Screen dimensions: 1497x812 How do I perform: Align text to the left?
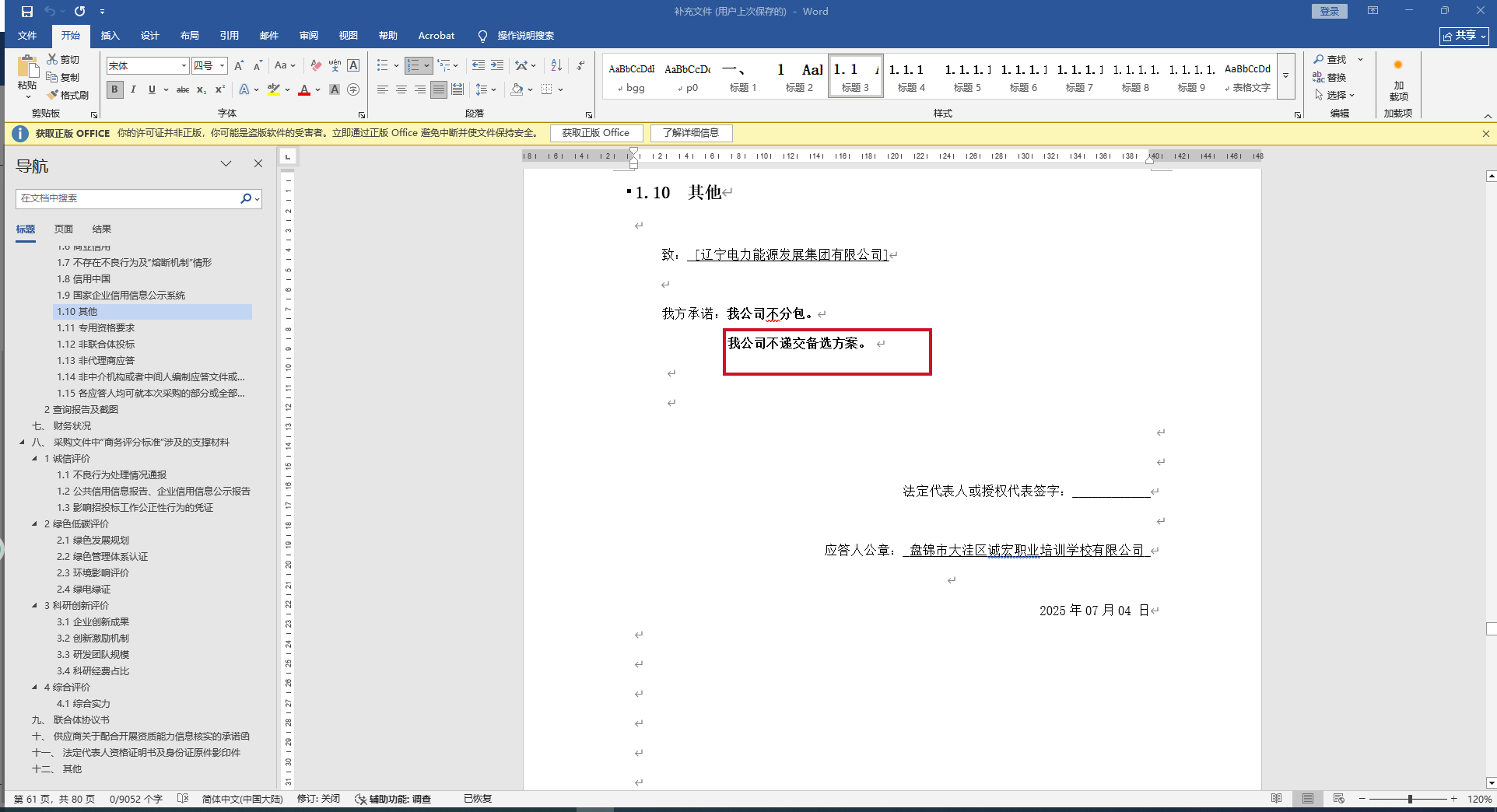coord(383,90)
